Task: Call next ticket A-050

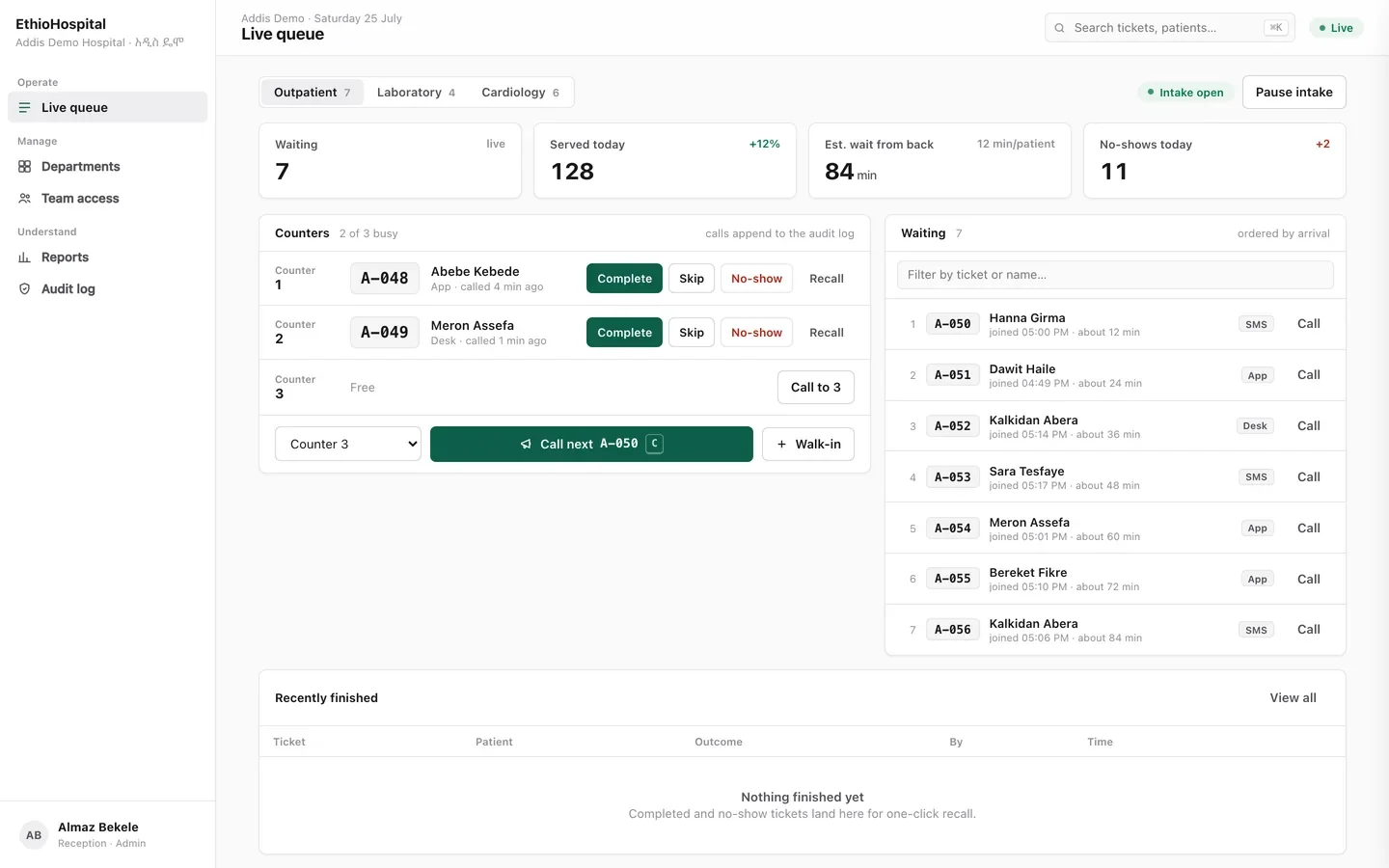Action: (591, 445)
